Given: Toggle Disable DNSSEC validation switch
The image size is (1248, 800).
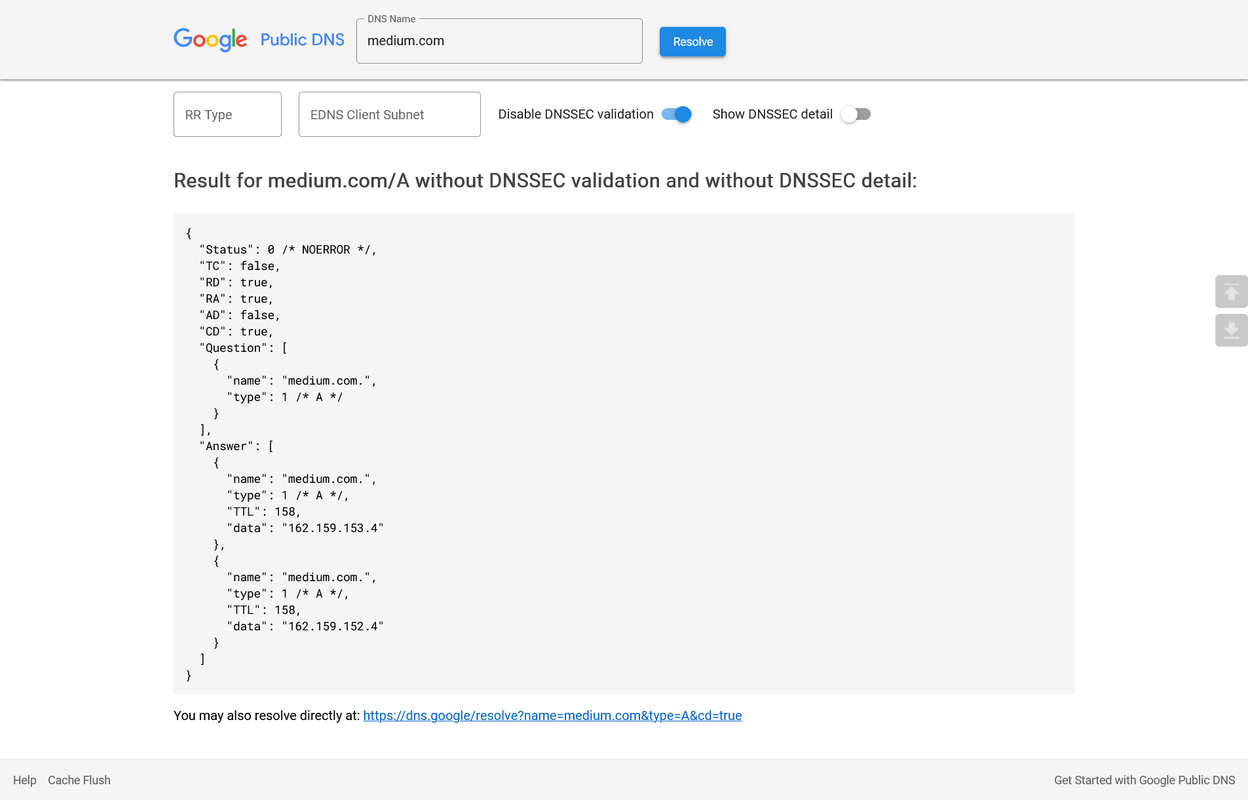Looking at the screenshot, I should (x=677, y=114).
